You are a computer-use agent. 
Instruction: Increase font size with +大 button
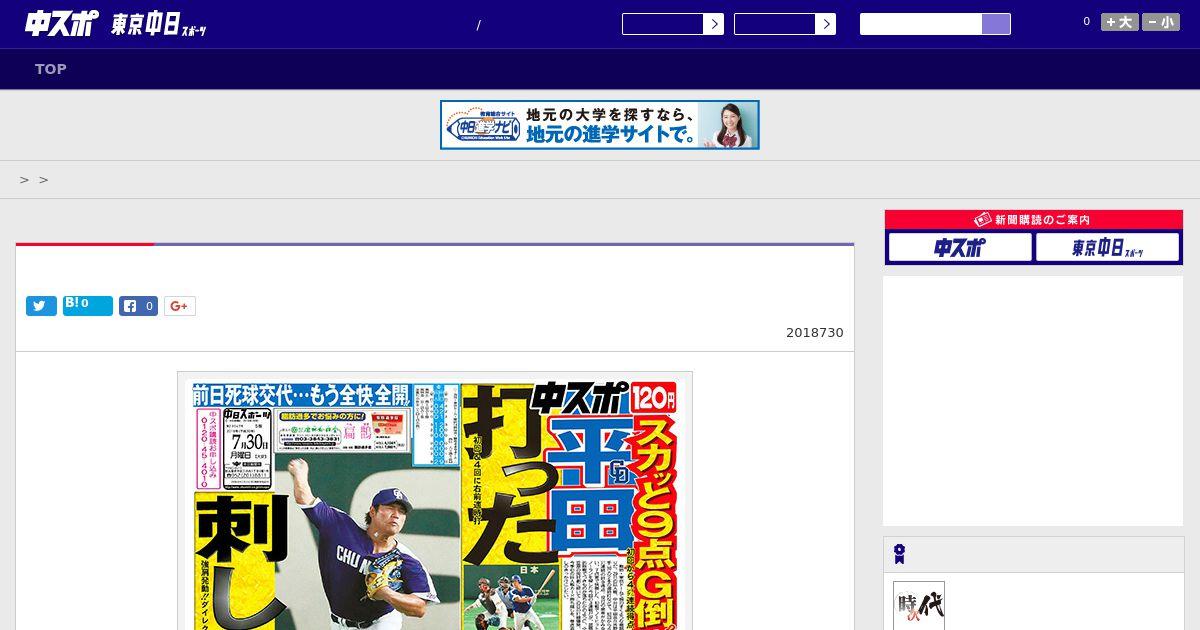1119,22
